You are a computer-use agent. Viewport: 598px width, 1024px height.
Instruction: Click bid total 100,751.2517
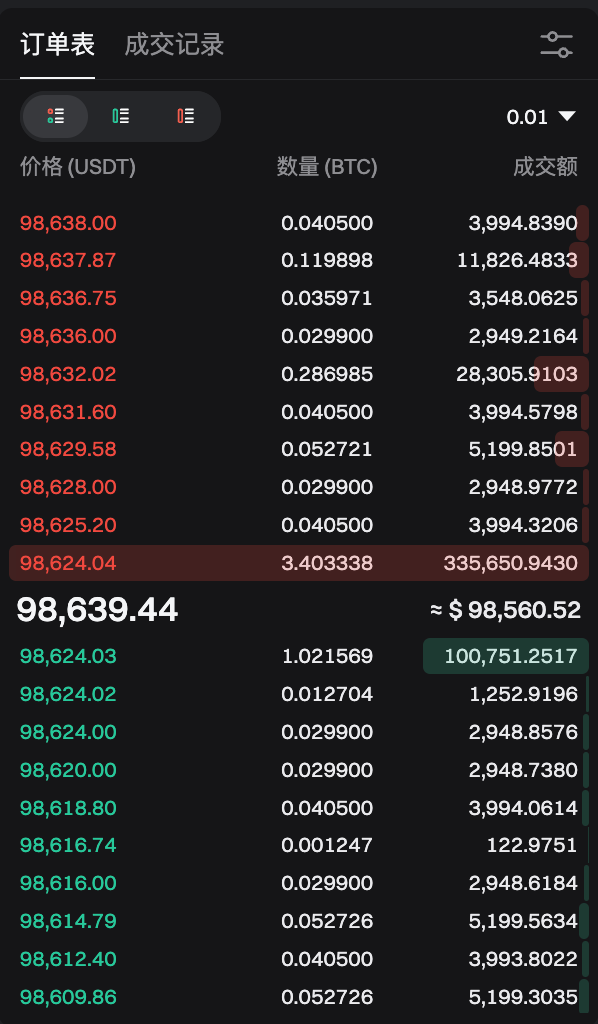511,656
